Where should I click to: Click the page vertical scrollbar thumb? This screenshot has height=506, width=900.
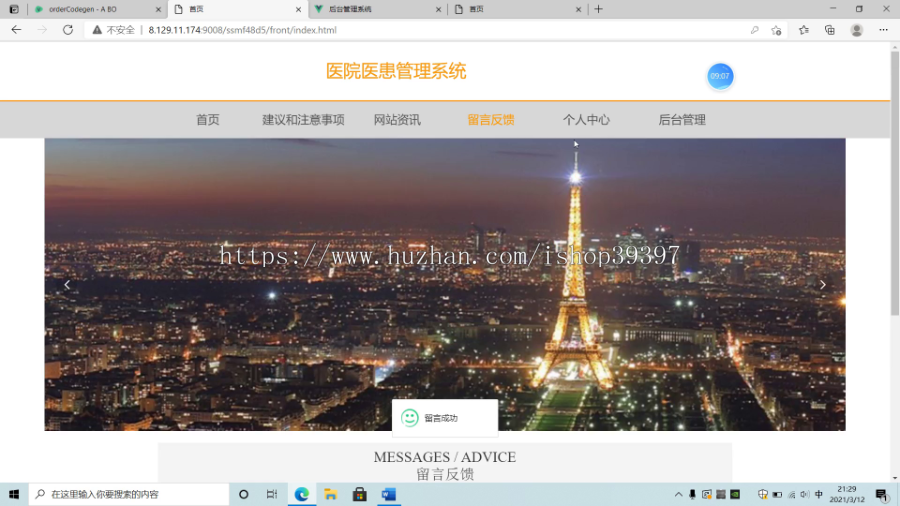(x=895, y=182)
